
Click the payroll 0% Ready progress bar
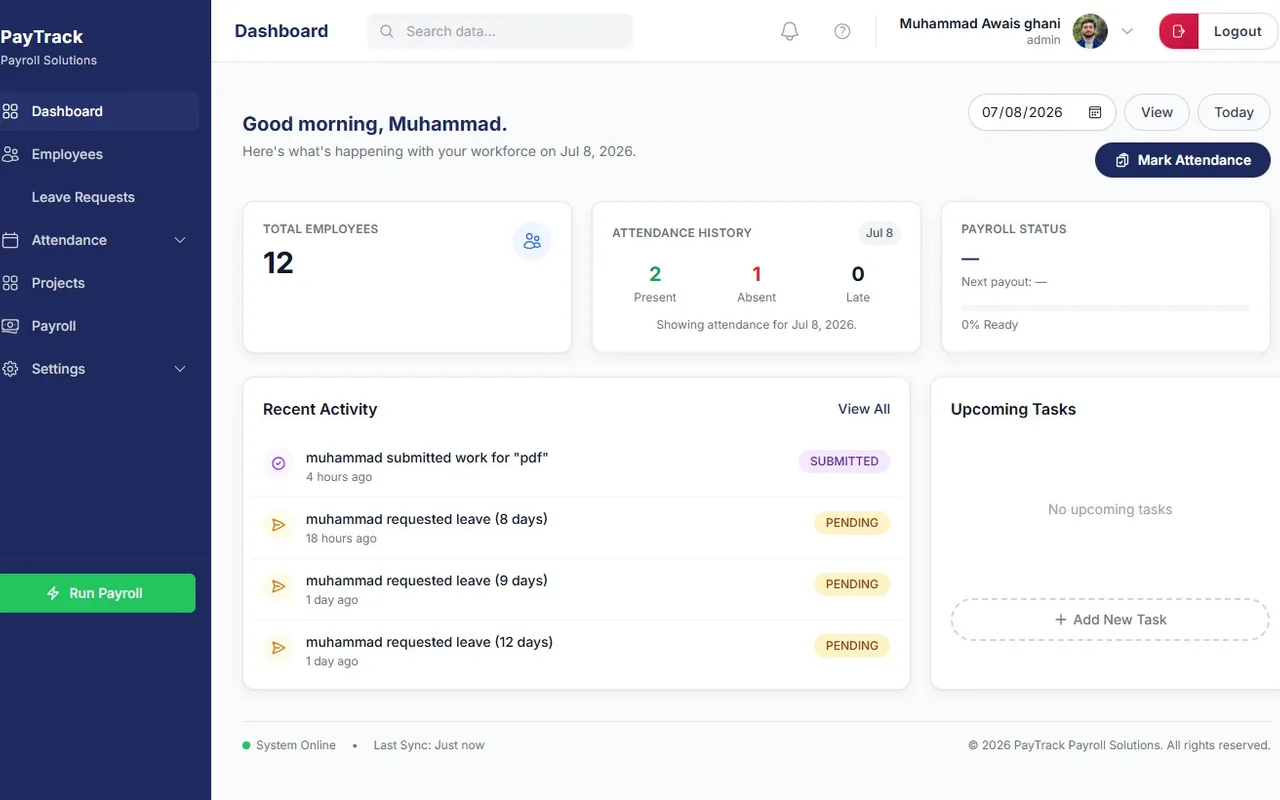[1105, 308]
